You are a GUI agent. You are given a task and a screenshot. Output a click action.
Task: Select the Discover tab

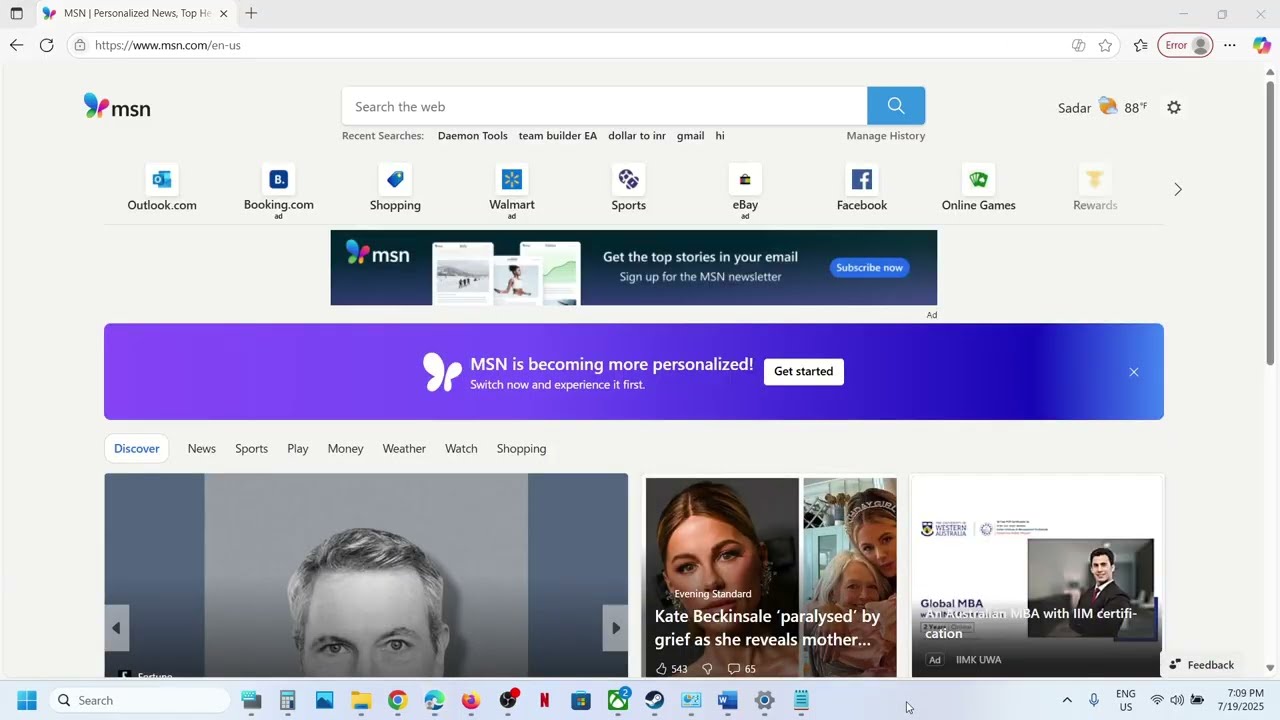137,448
